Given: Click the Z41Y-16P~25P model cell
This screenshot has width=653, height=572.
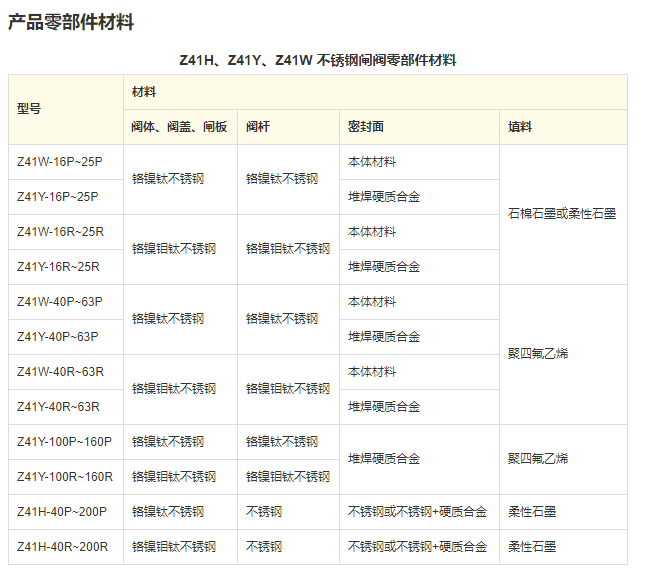Looking at the screenshot, I should pyautogui.click(x=58, y=197).
